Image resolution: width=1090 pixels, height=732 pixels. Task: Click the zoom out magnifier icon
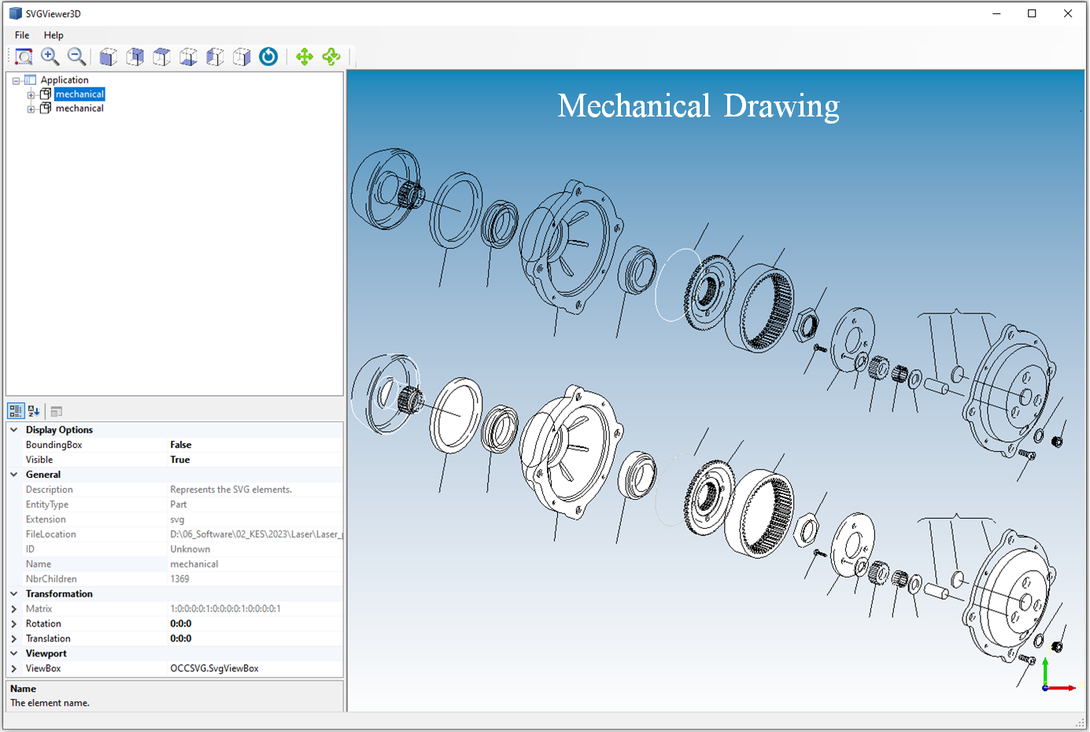pos(76,57)
